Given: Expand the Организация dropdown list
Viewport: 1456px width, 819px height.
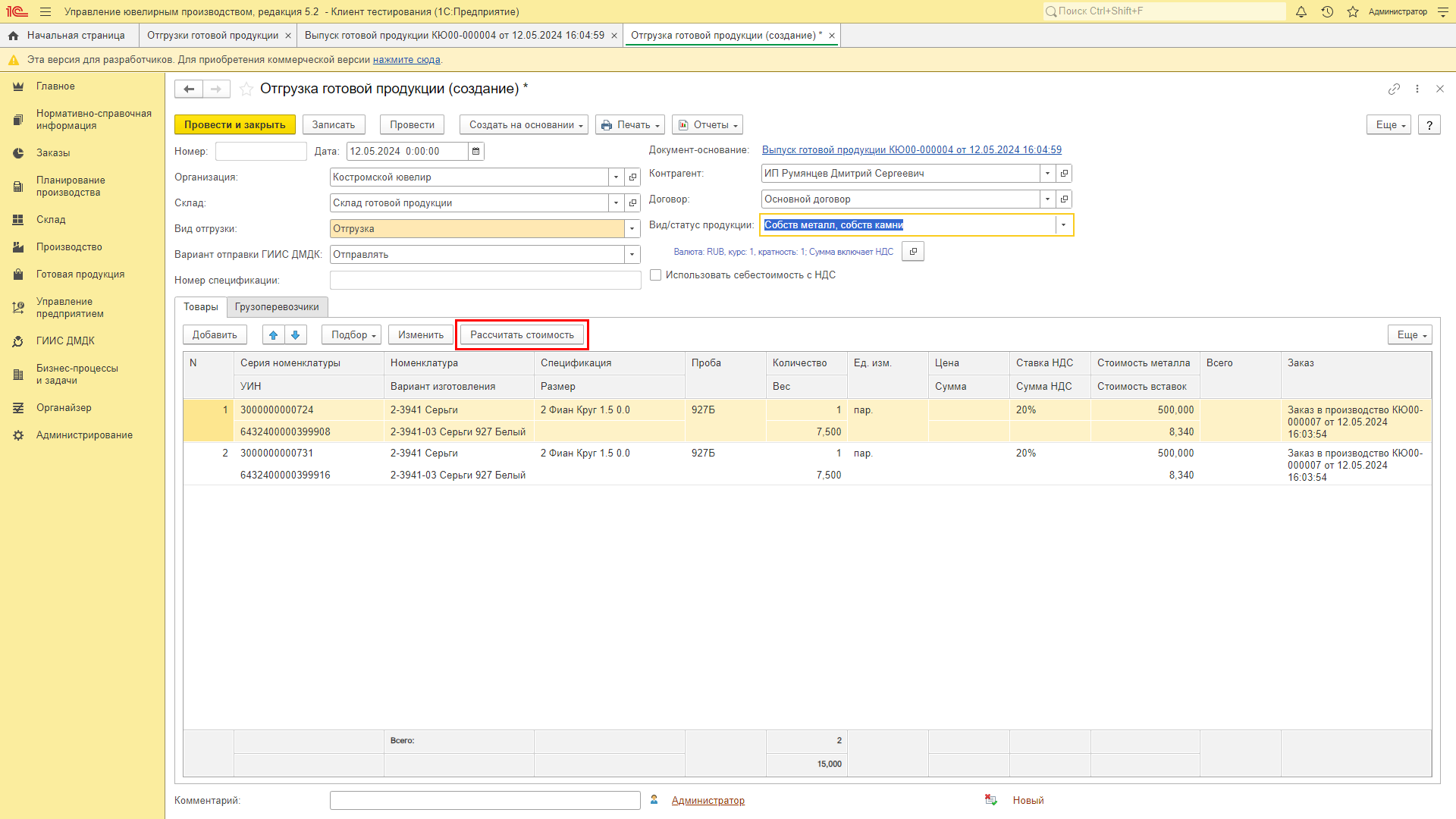Looking at the screenshot, I should [616, 177].
